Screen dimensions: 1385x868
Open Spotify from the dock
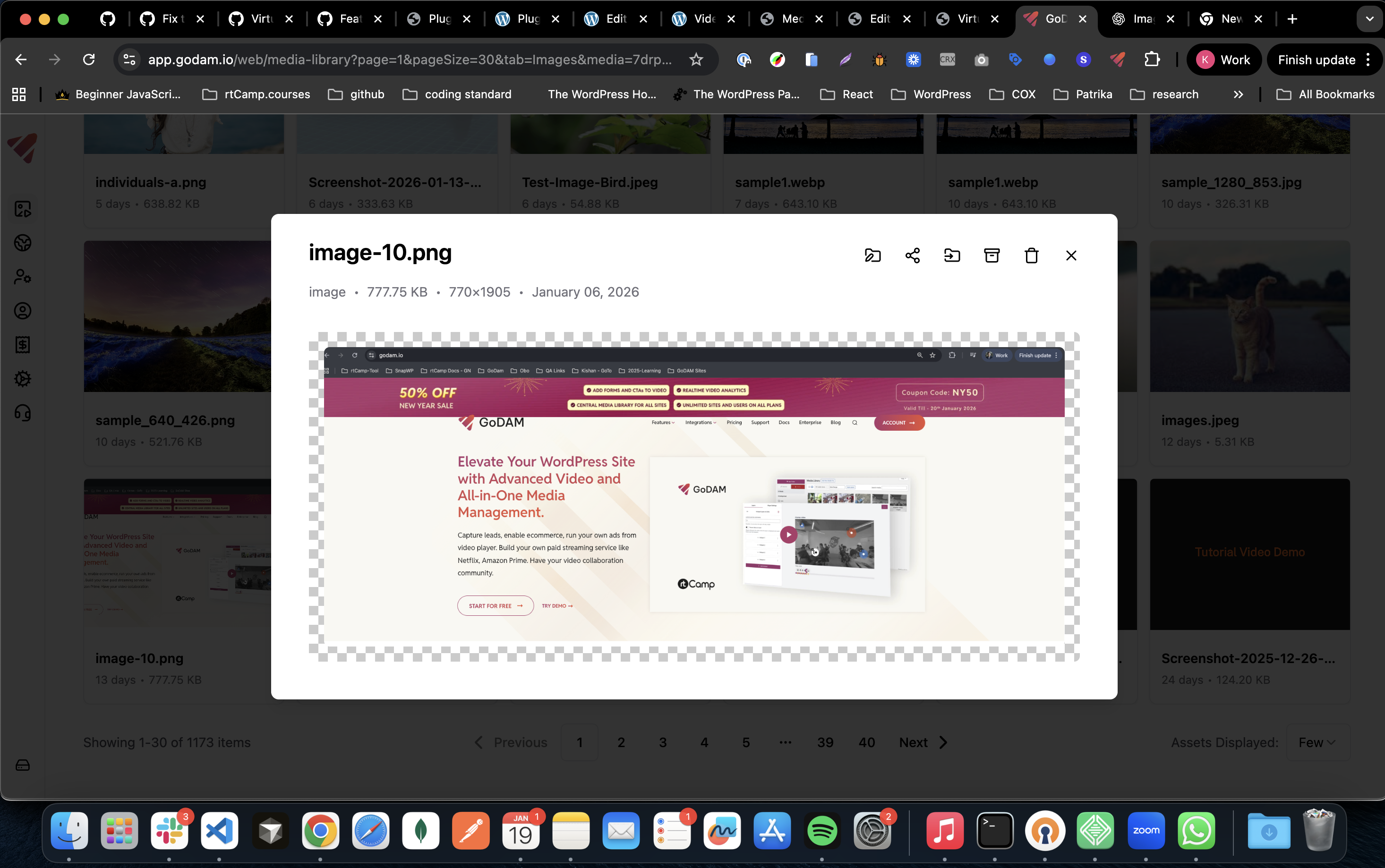[822, 831]
